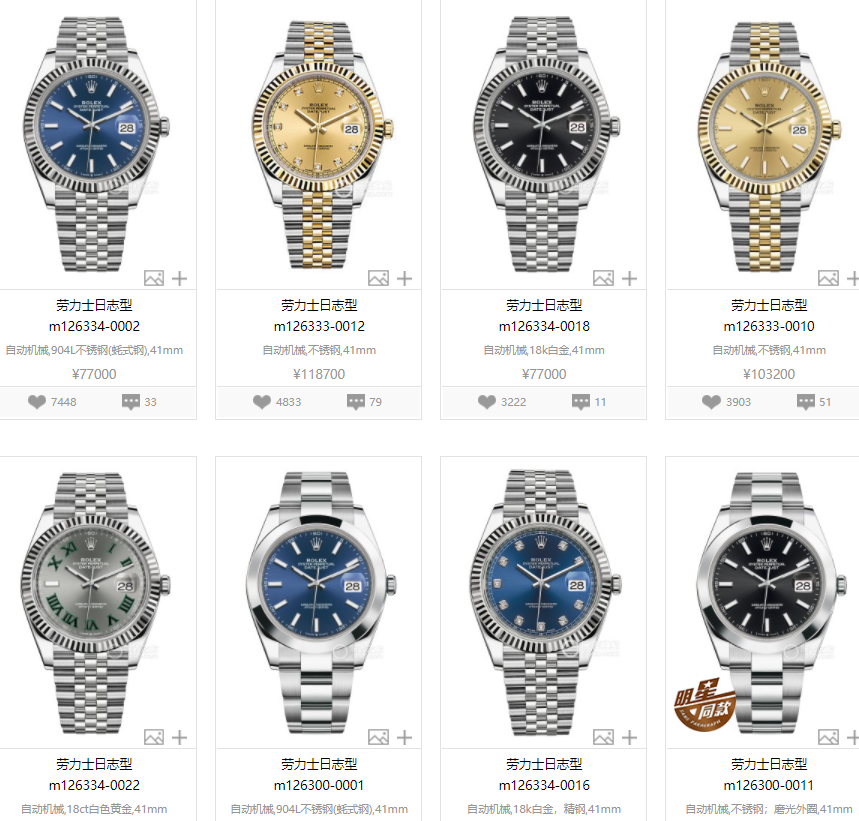This screenshot has height=821, width=859.
Task: Open comment bubble showing 51 comments
Action: click(805, 402)
